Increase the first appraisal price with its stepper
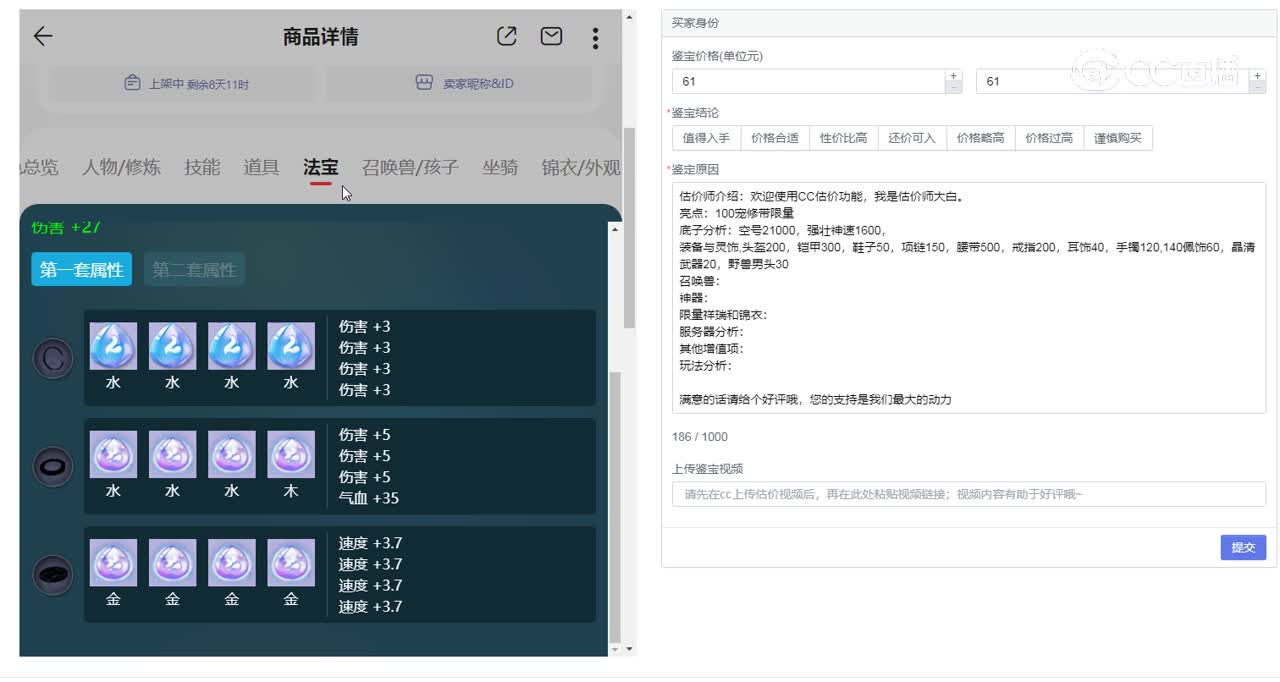 [953, 74]
